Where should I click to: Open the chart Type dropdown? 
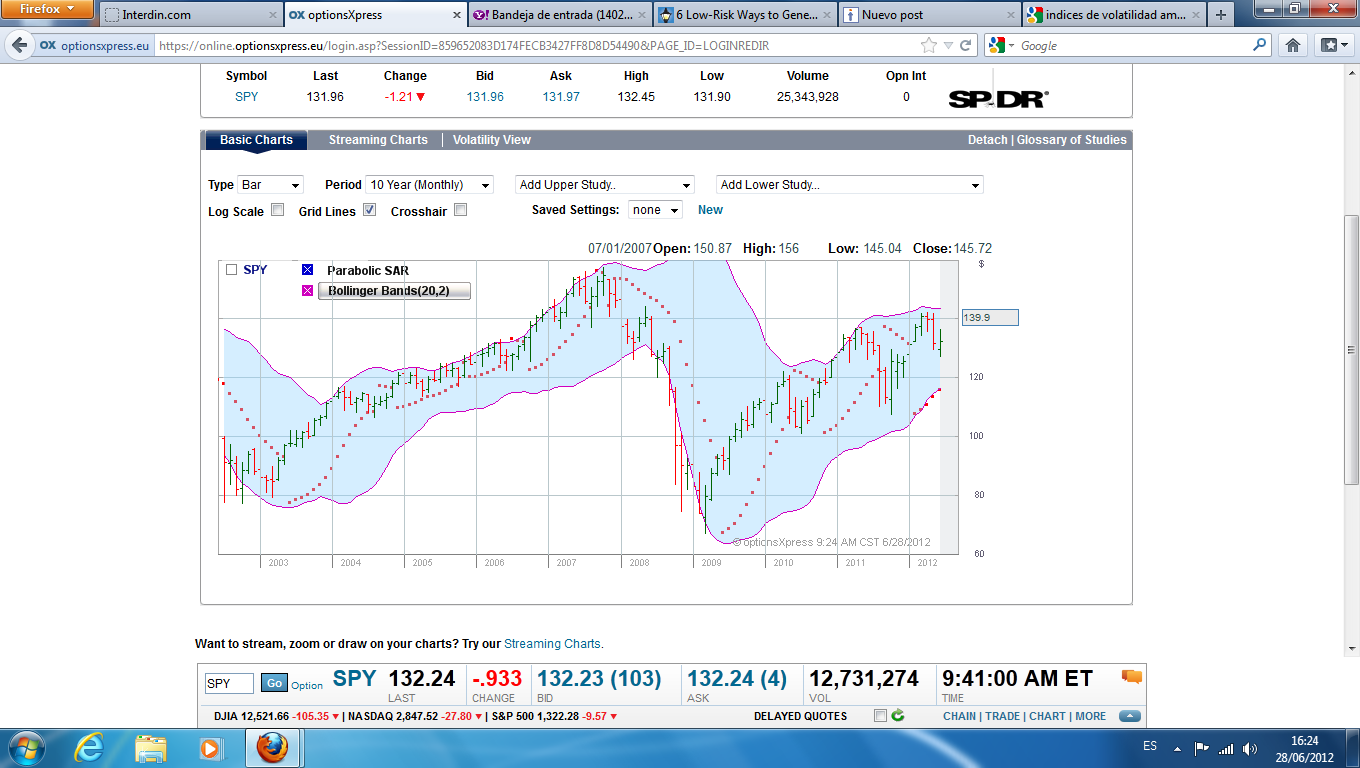click(x=270, y=185)
